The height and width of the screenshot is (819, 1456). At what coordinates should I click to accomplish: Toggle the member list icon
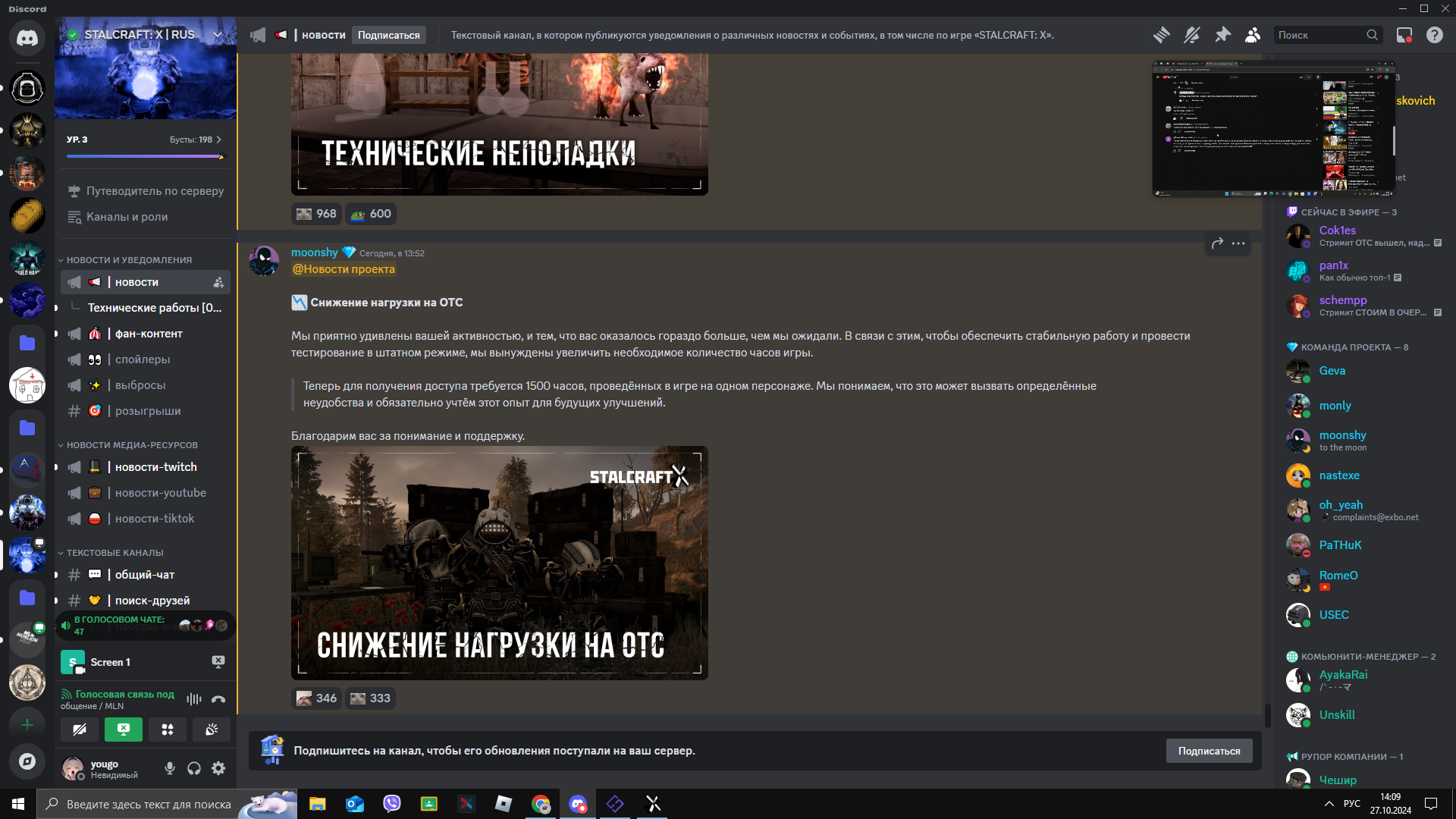click(1253, 35)
